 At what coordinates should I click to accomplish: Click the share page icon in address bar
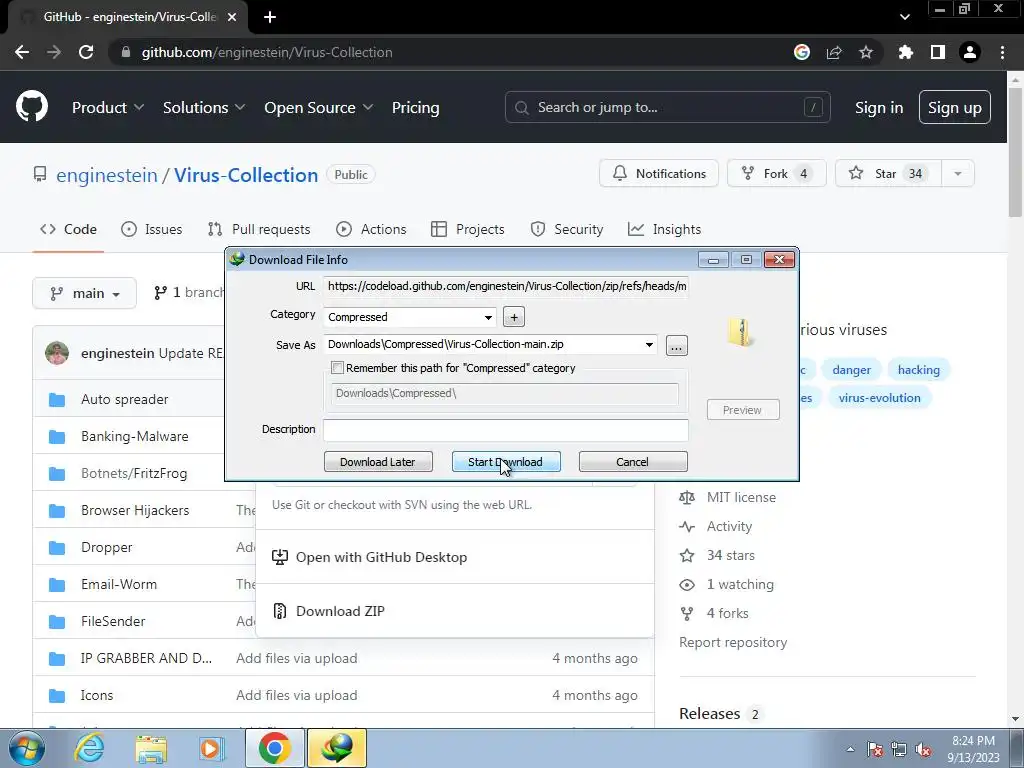[x=834, y=52]
